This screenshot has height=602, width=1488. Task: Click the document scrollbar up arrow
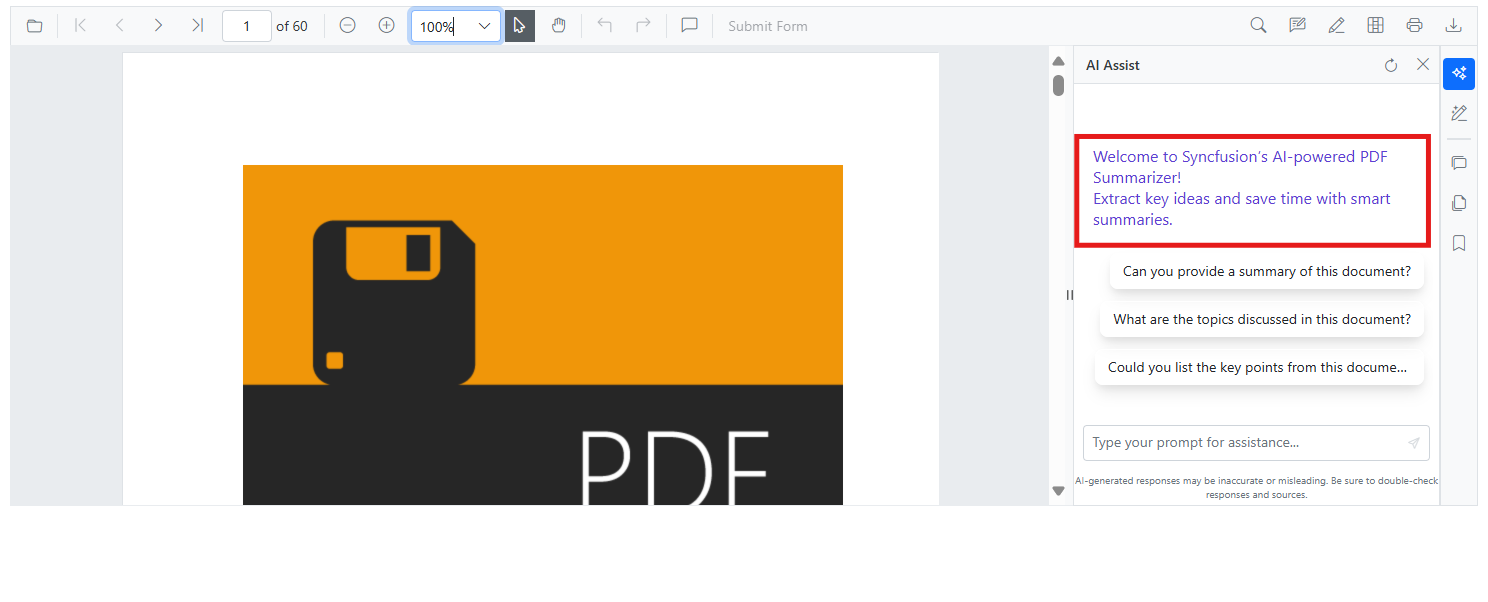tap(1058, 61)
